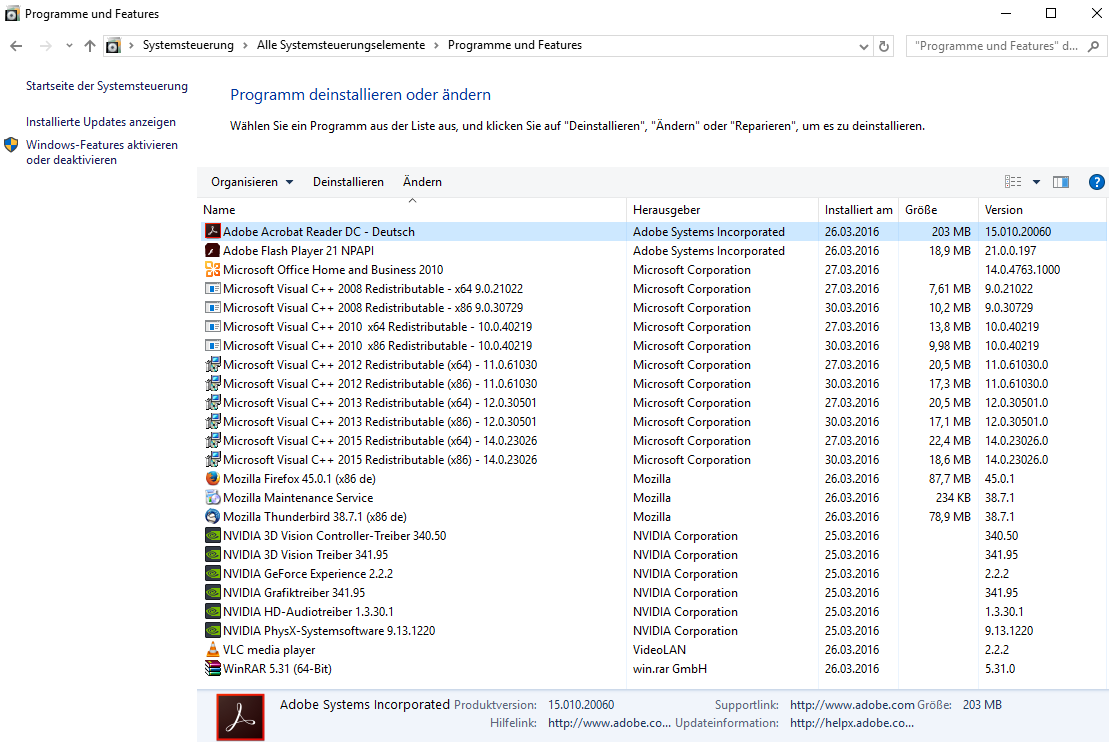Select the Visual C++ 2015 (x64) 14.0.23026 row

click(654, 441)
